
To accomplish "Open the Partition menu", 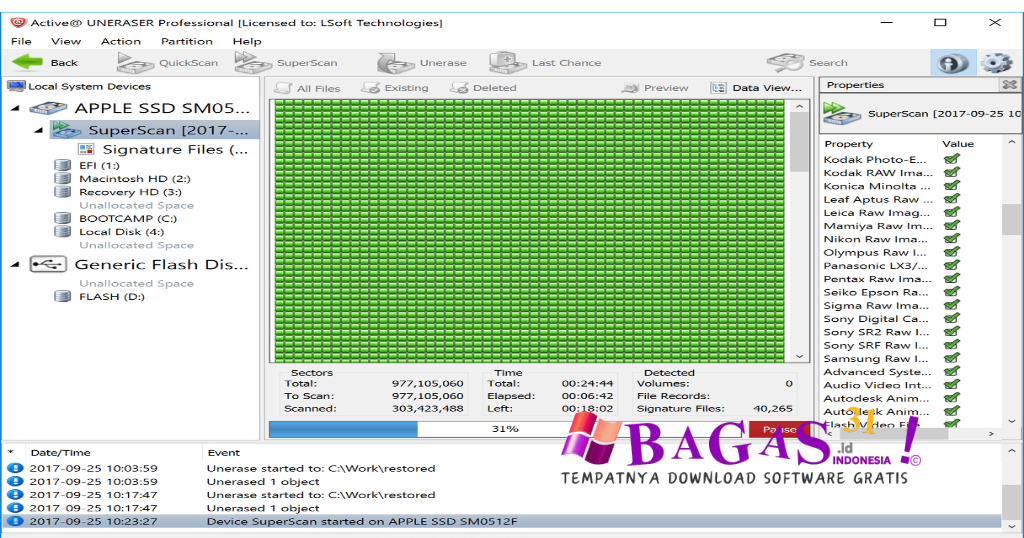I will (187, 41).
